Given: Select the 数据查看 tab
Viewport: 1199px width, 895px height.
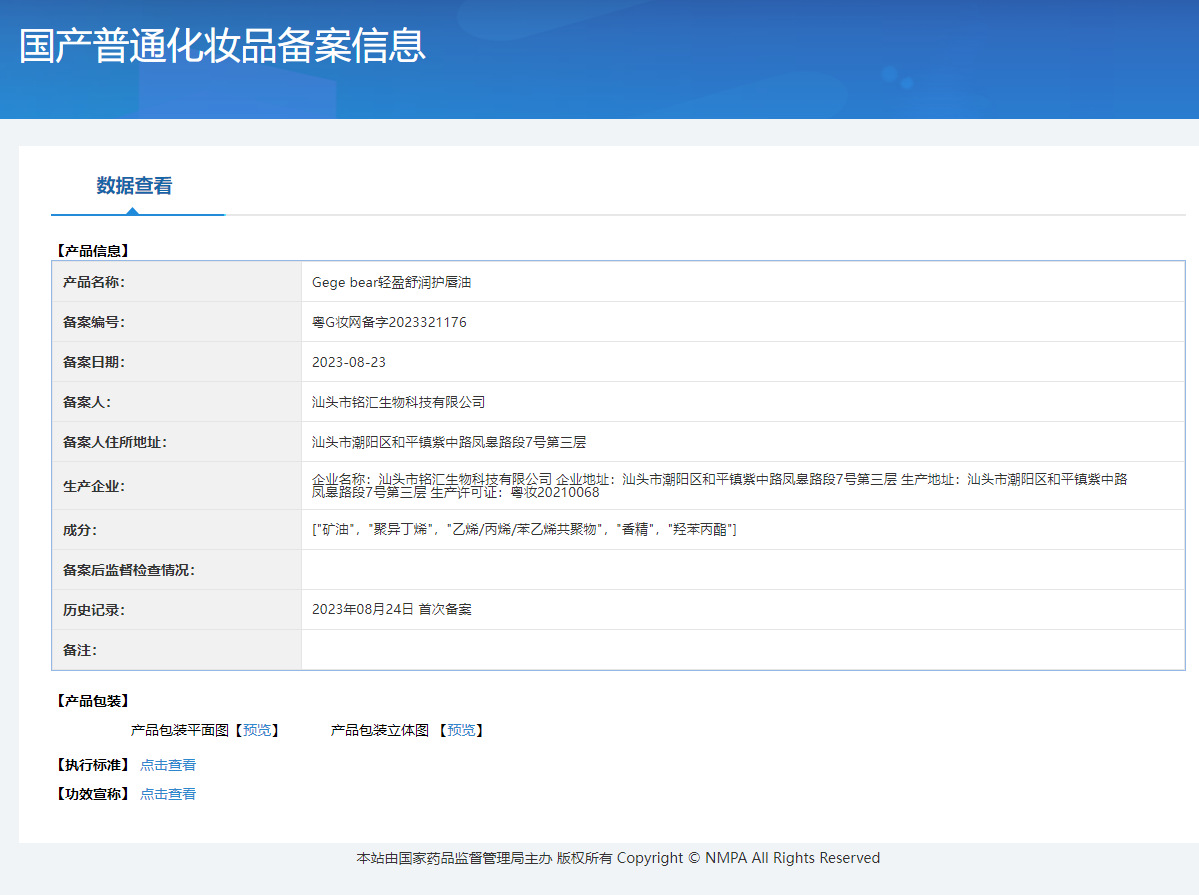Looking at the screenshot, I should (135, 186).
